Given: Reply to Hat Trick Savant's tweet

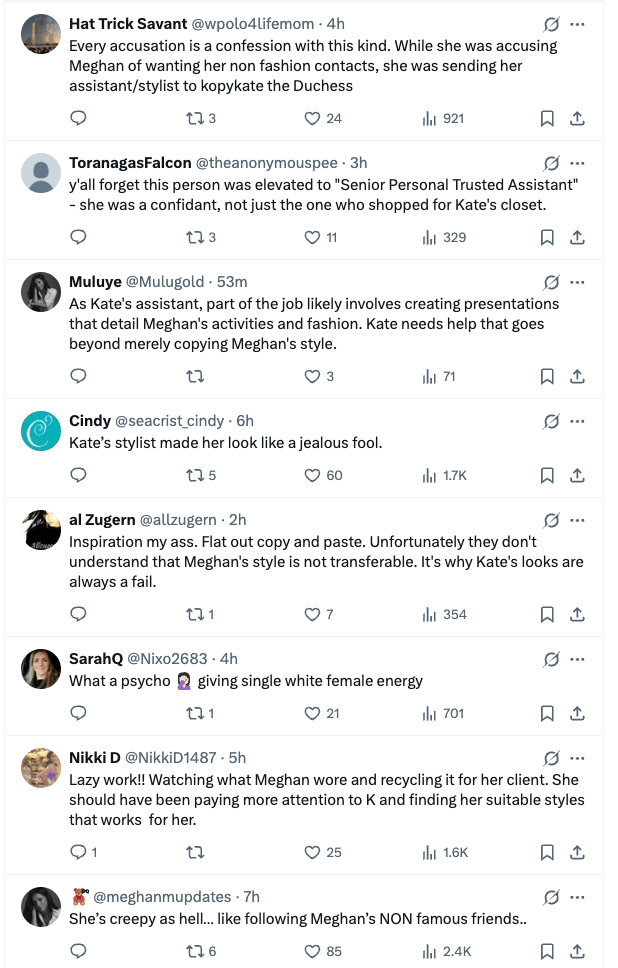Looking at the screenshot, I should coord(79,118).
